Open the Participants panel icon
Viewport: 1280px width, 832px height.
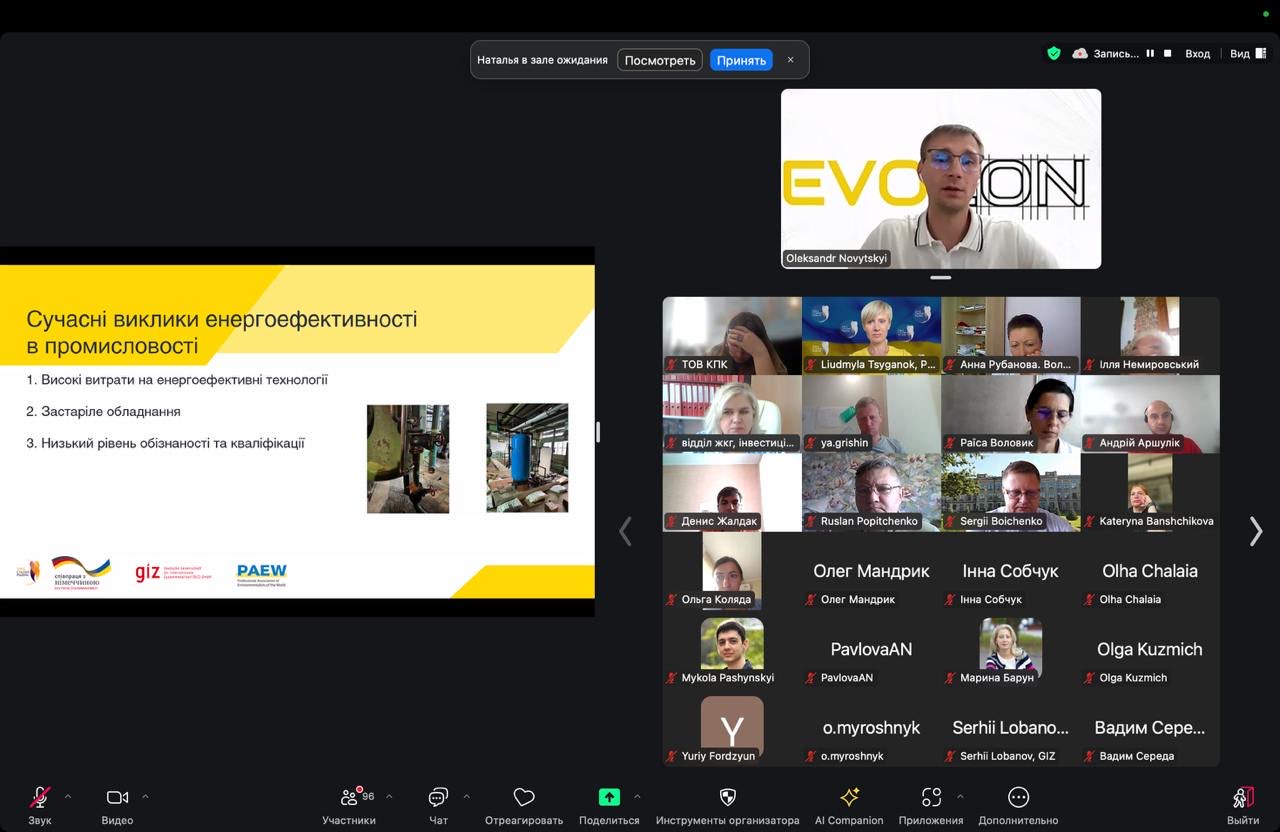pos(349,798)
